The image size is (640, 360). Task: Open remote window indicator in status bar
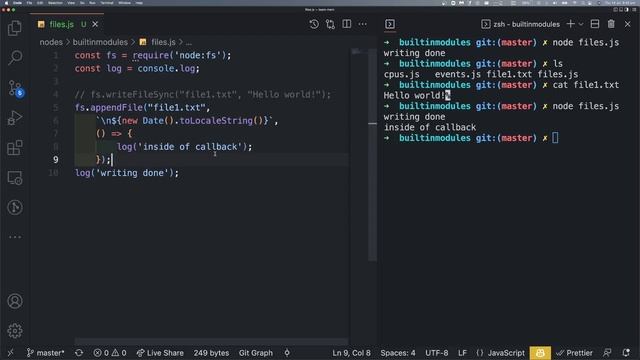click(x=11, y=353)
